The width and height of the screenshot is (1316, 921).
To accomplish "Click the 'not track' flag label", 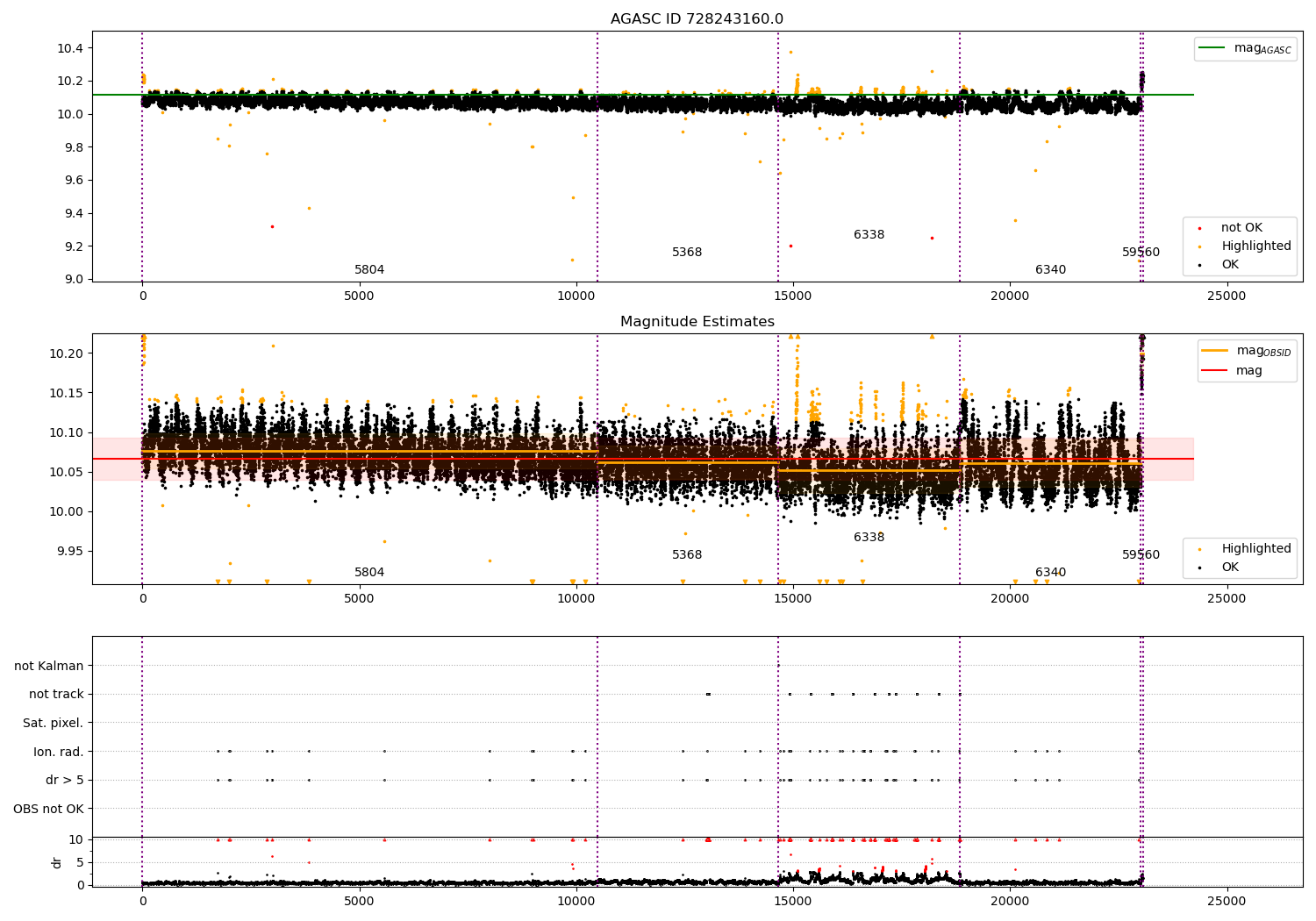I will coord(56,694).
